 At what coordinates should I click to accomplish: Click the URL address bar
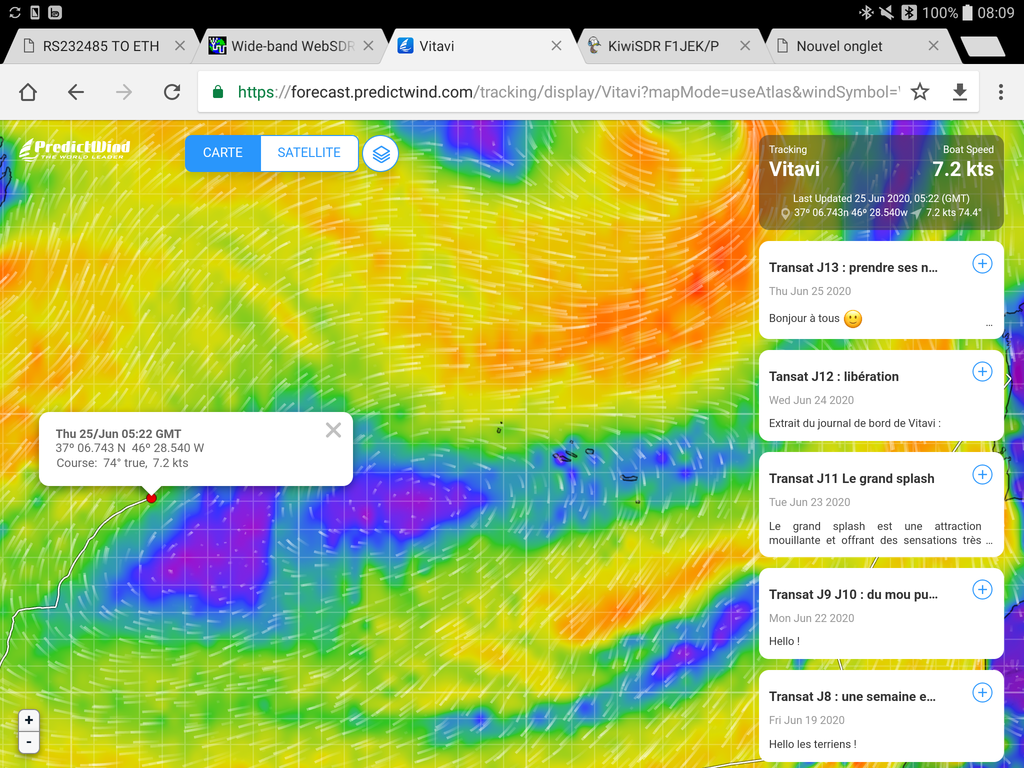[568, 92]
